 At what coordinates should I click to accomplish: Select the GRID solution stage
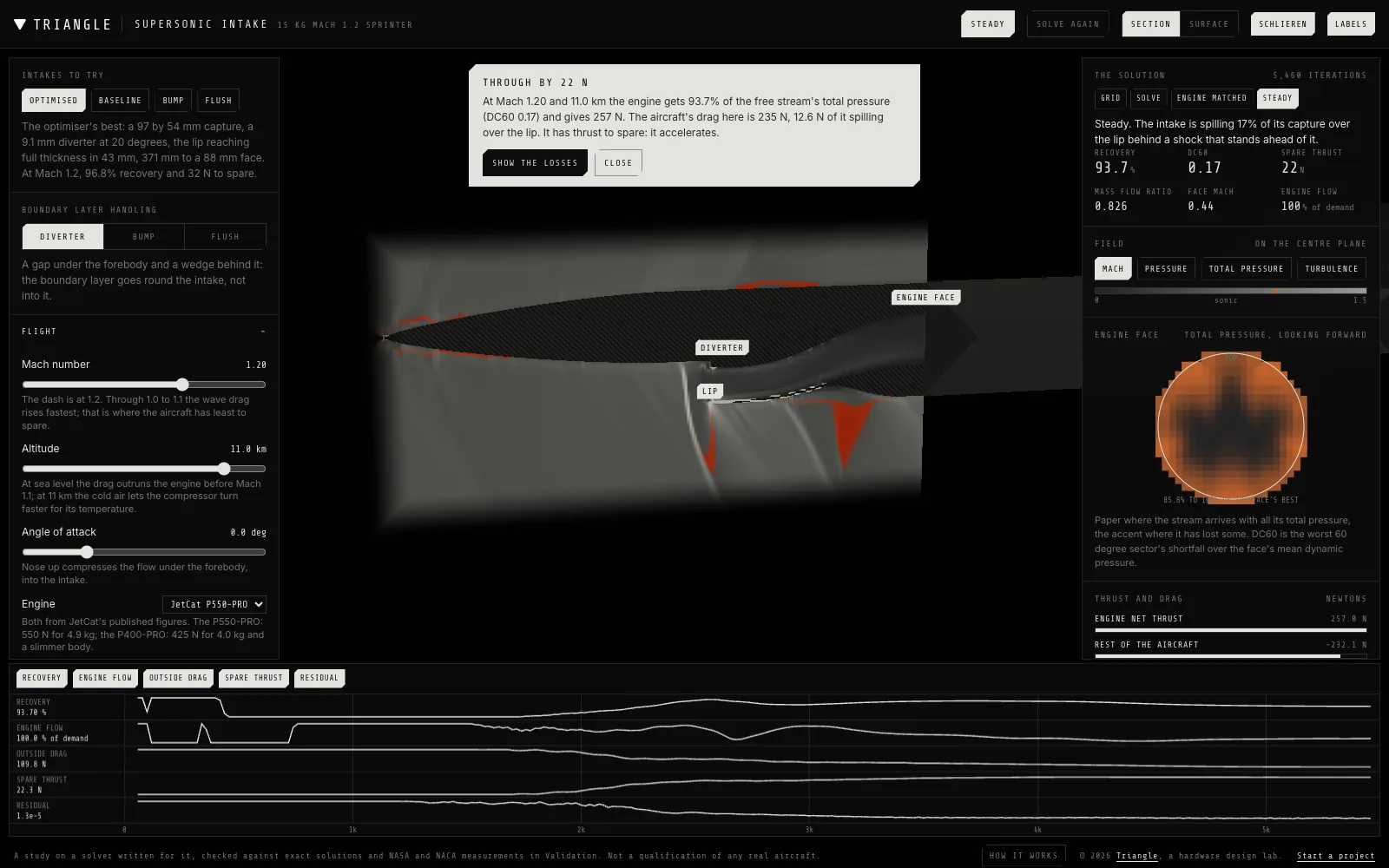point(1110,98)
